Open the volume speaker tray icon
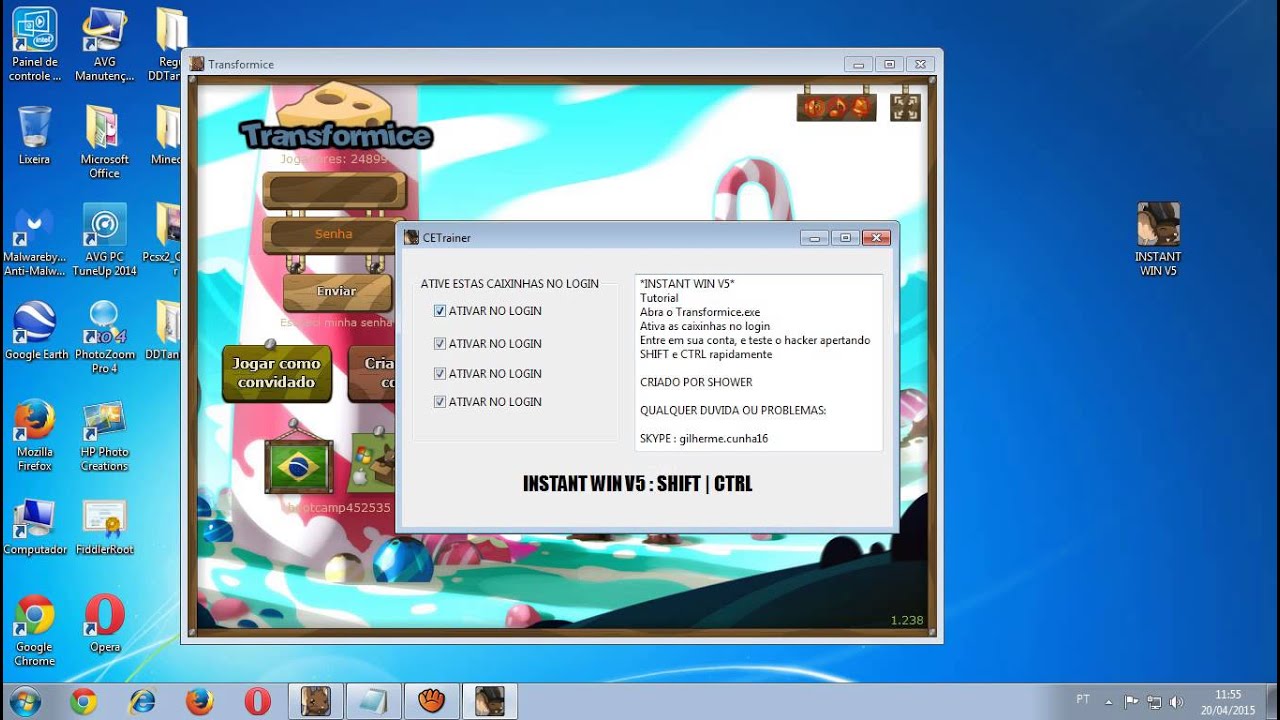 [x=1177, y=702]
